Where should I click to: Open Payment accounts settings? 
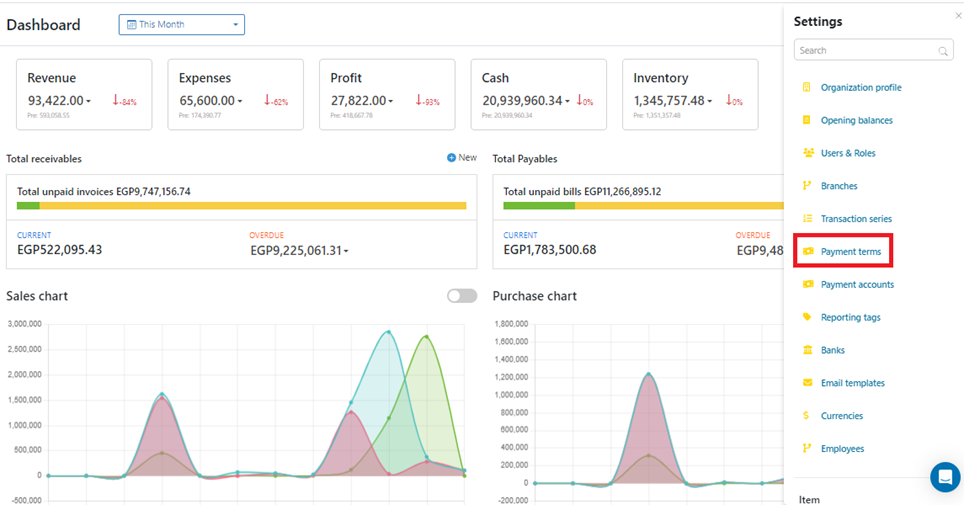pos(857,285)
